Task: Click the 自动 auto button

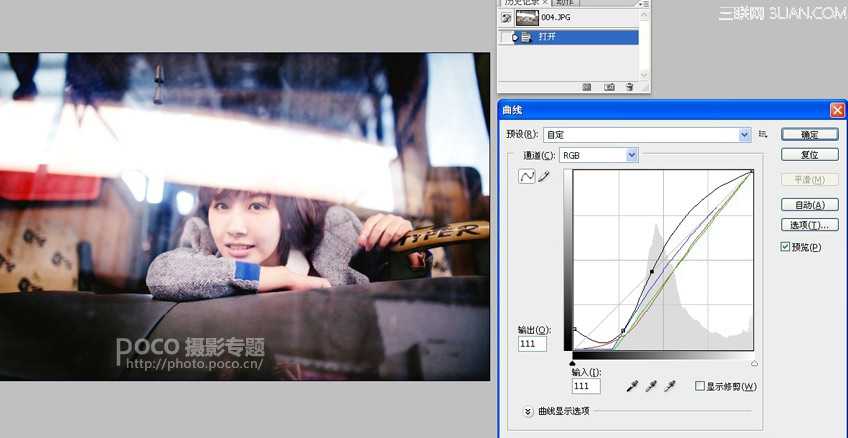Action: point(810,205)
